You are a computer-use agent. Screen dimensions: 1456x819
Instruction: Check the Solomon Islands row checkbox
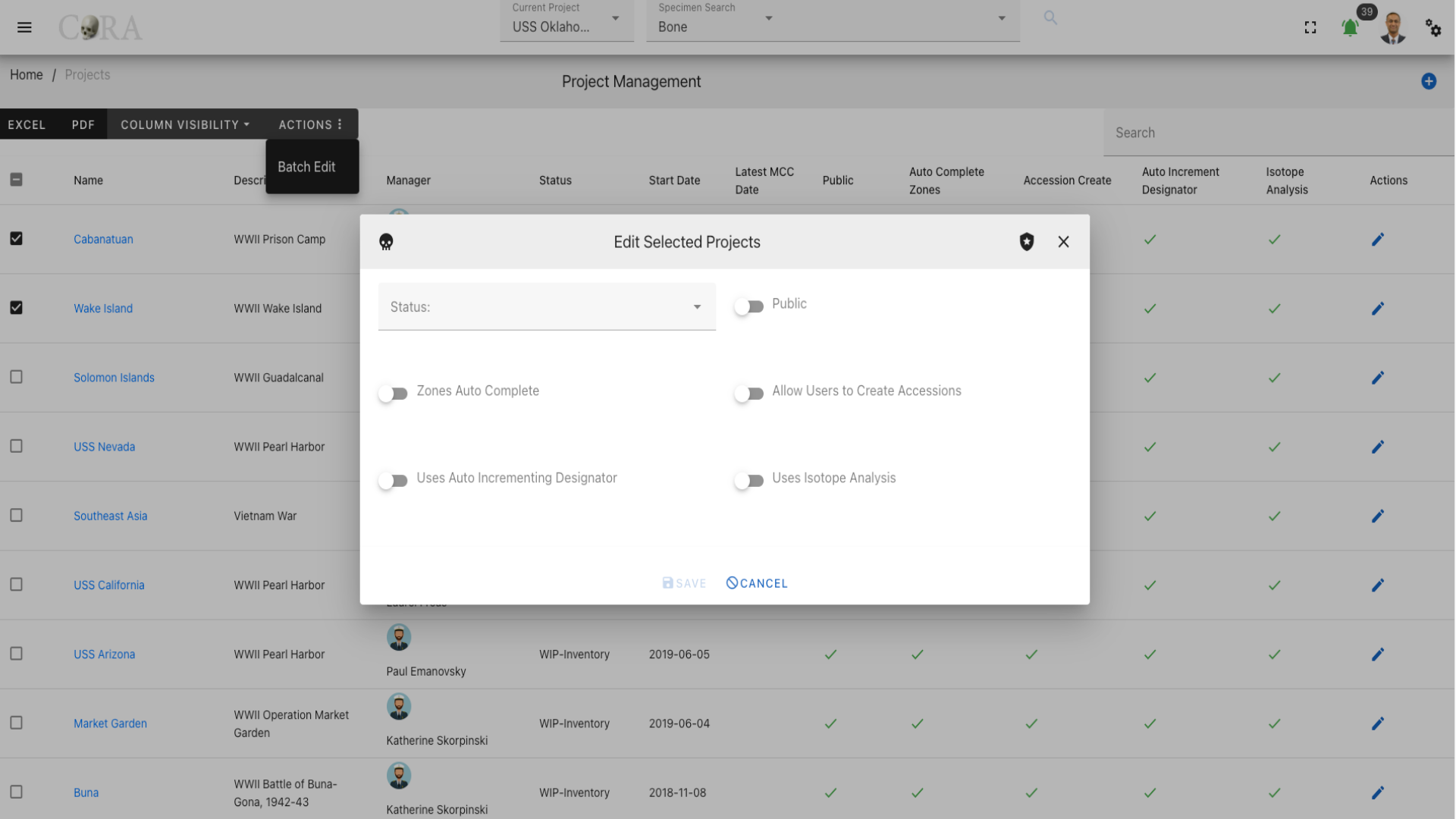click(16, 377)
